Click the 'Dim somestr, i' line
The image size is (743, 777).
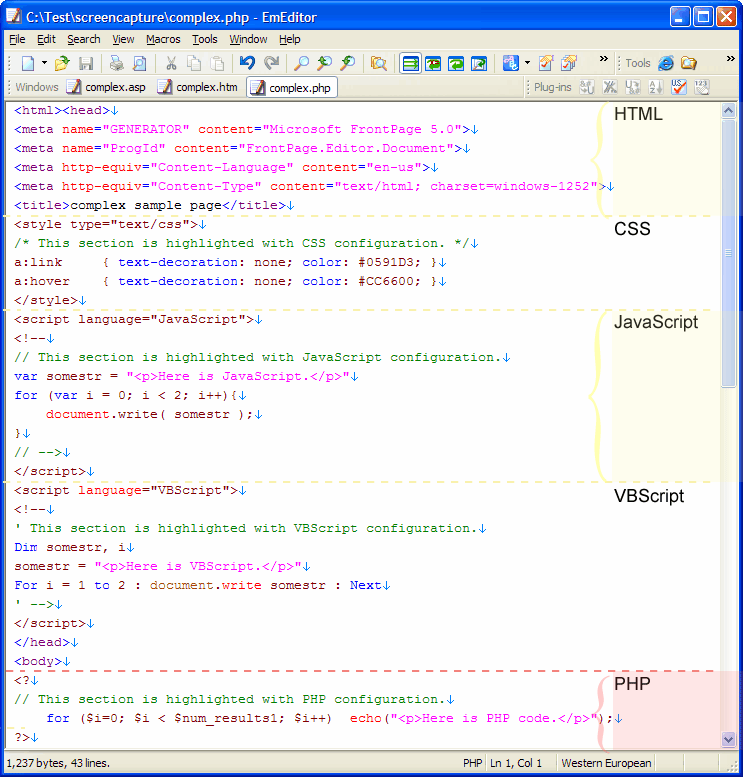74,548
